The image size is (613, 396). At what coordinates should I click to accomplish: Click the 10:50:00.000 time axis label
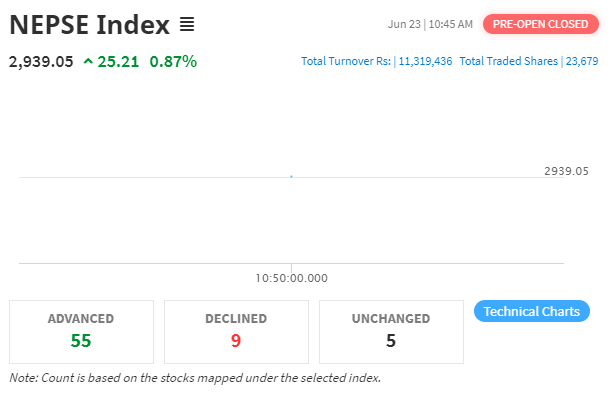pyautogui.click(x=292, y=278)
